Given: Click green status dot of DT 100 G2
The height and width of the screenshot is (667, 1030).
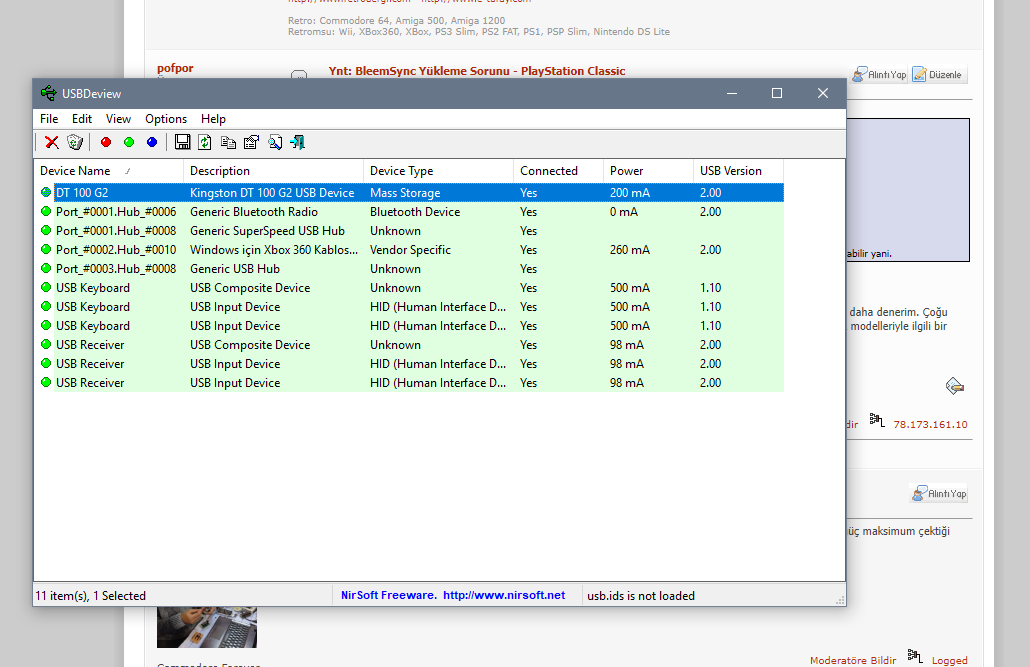Looking at the screenshot, I should point(46,192).
